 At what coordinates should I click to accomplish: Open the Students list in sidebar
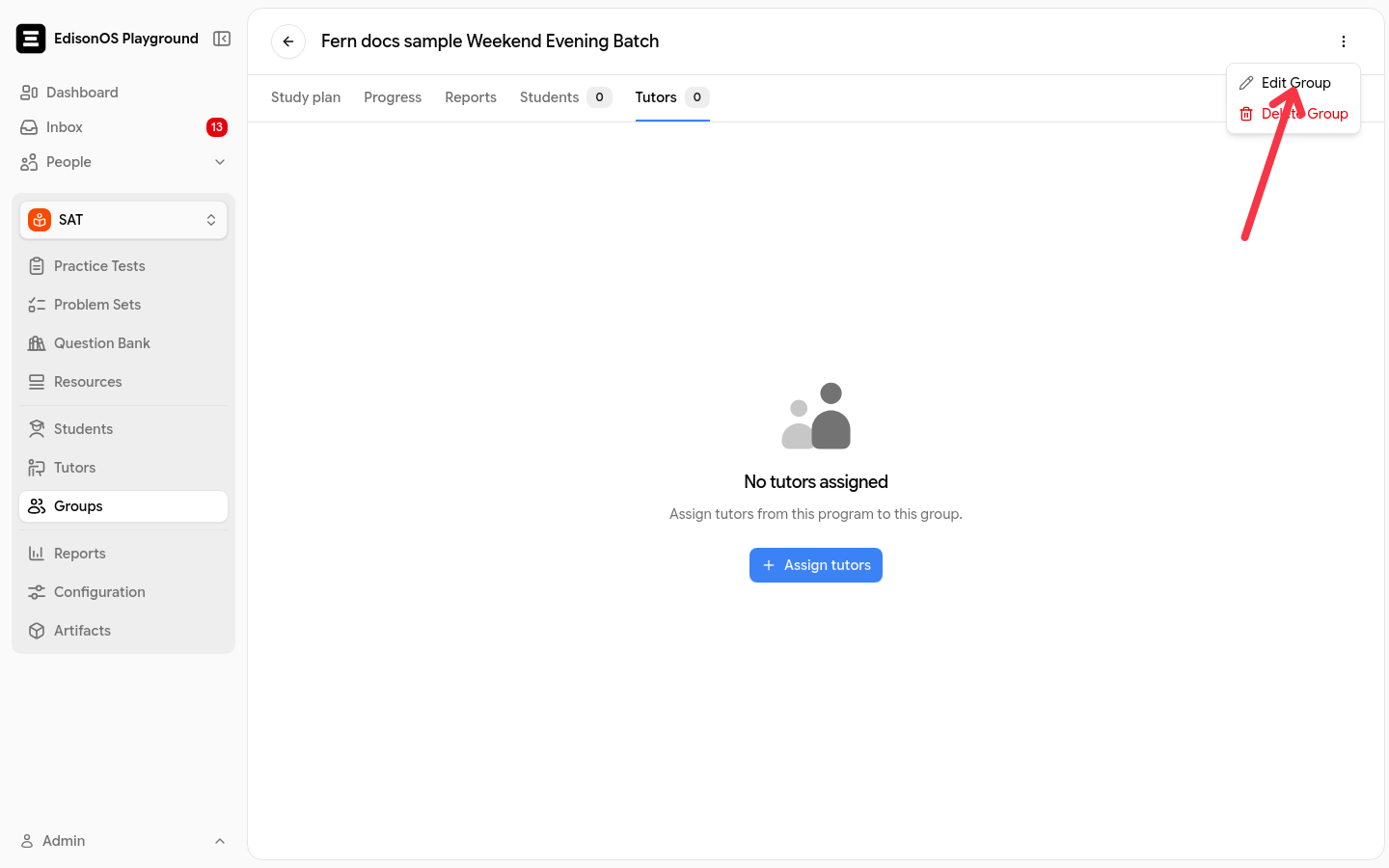pyautogui.click(x=123, y=429)
